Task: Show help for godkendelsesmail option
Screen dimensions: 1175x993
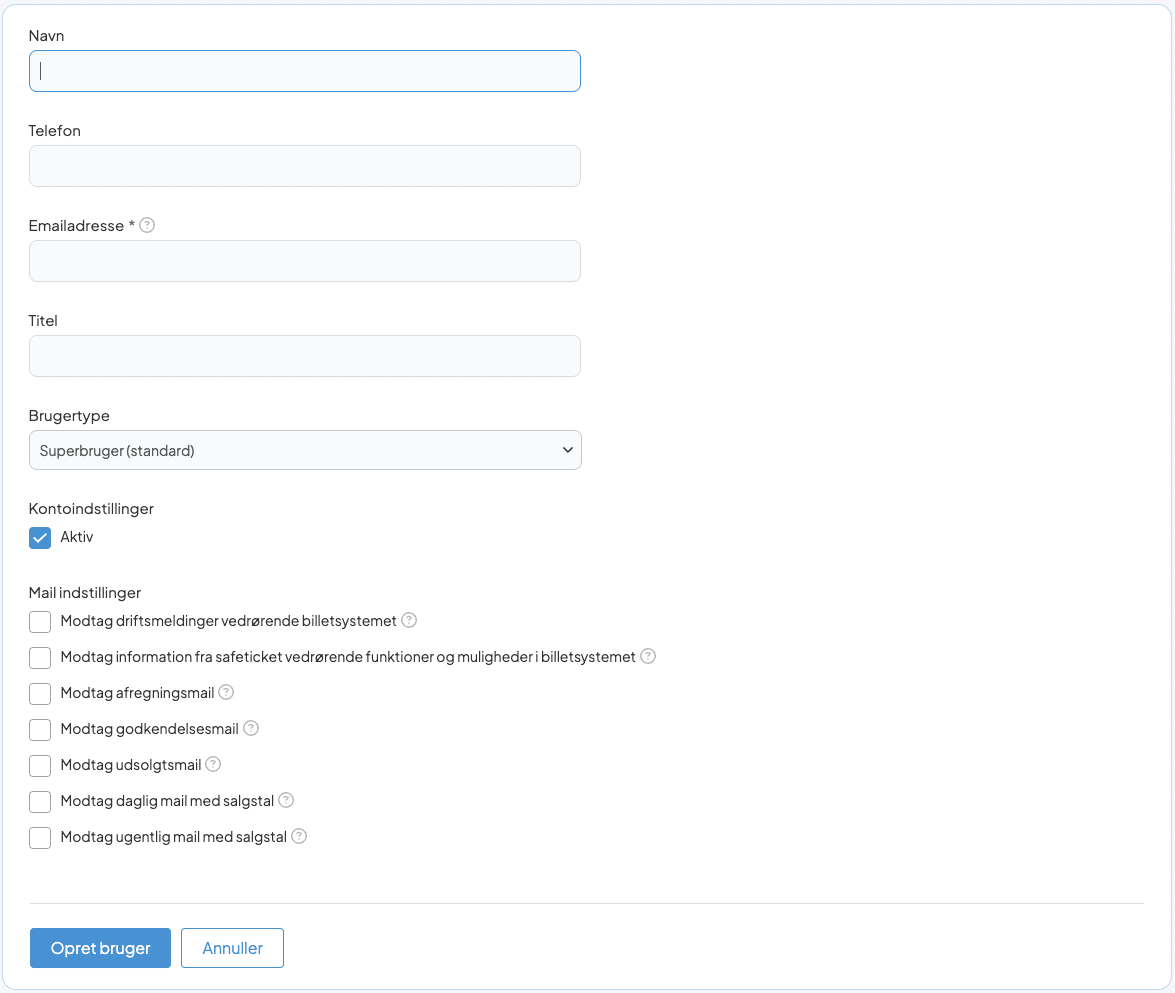Action: tap(251, 728)
